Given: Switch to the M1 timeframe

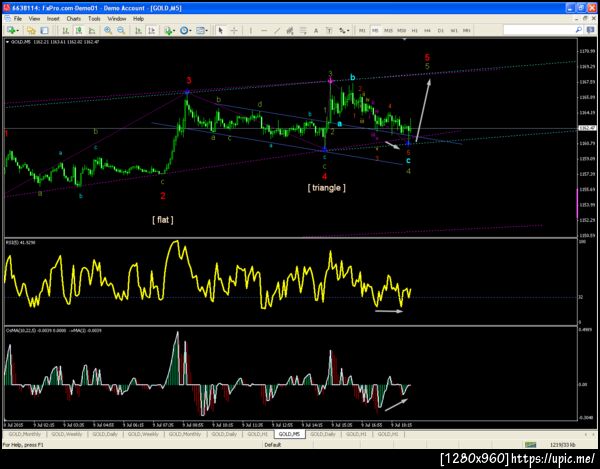Looking at the screenshot, I should pos(362,31).
